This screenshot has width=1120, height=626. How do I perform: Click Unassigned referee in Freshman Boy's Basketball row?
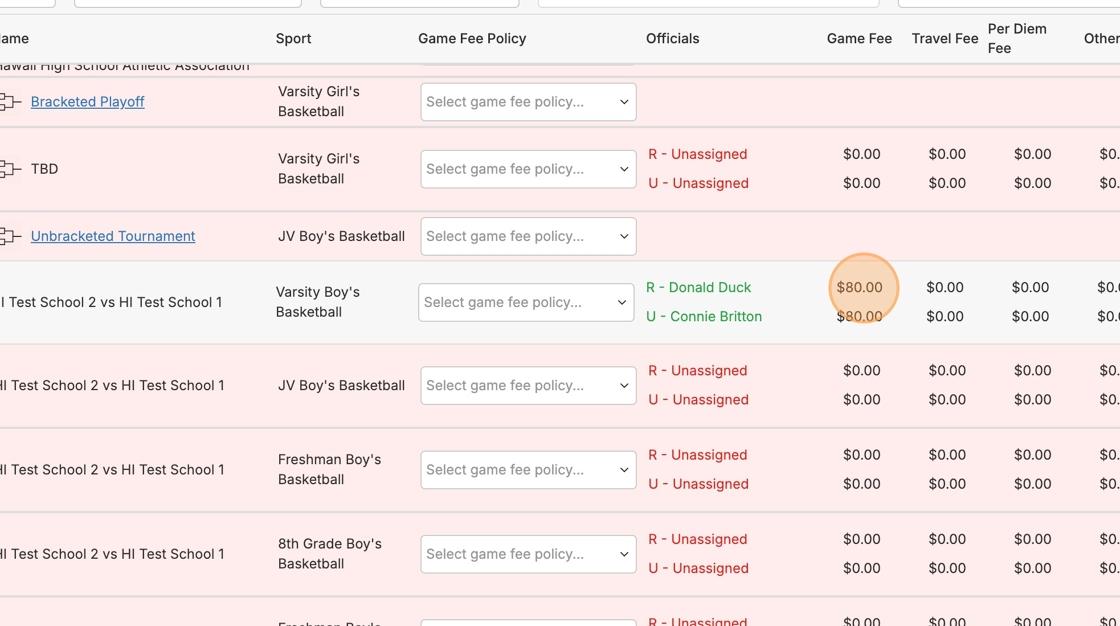coord(697,455)
